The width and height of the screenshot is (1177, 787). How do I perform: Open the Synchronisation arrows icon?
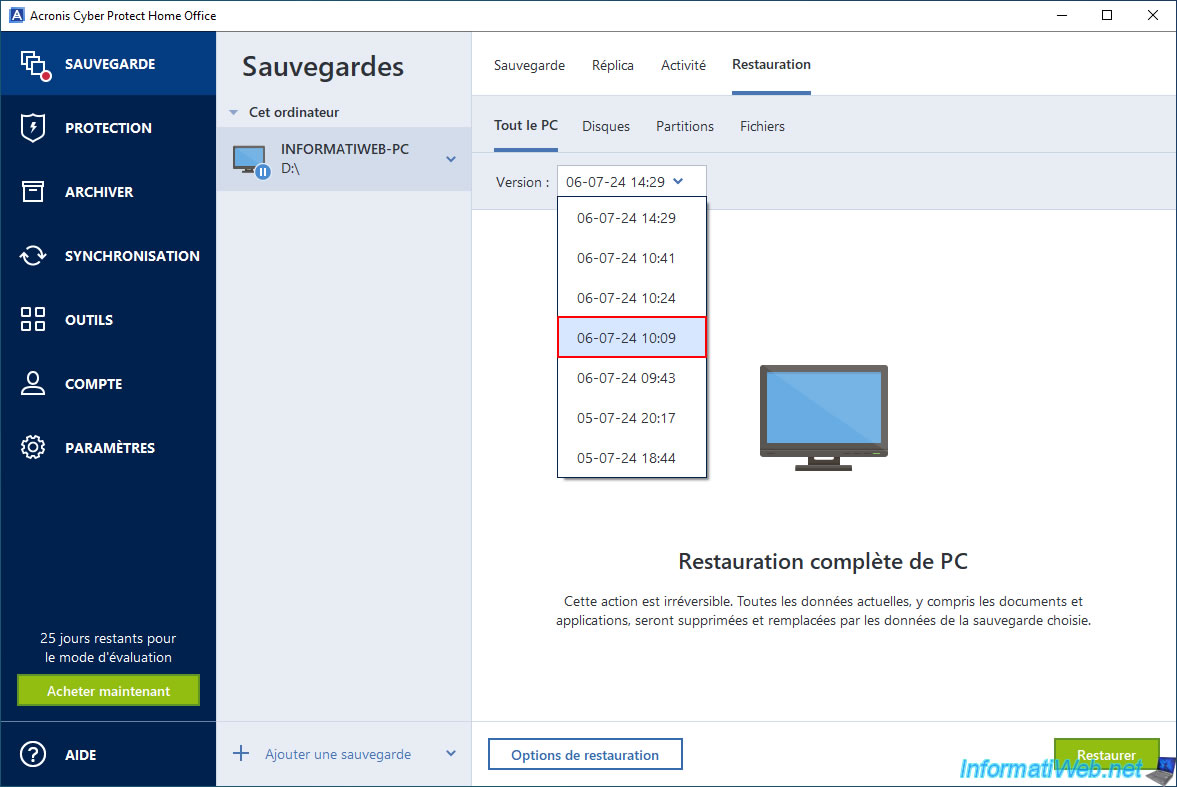(x=32, y=255)
